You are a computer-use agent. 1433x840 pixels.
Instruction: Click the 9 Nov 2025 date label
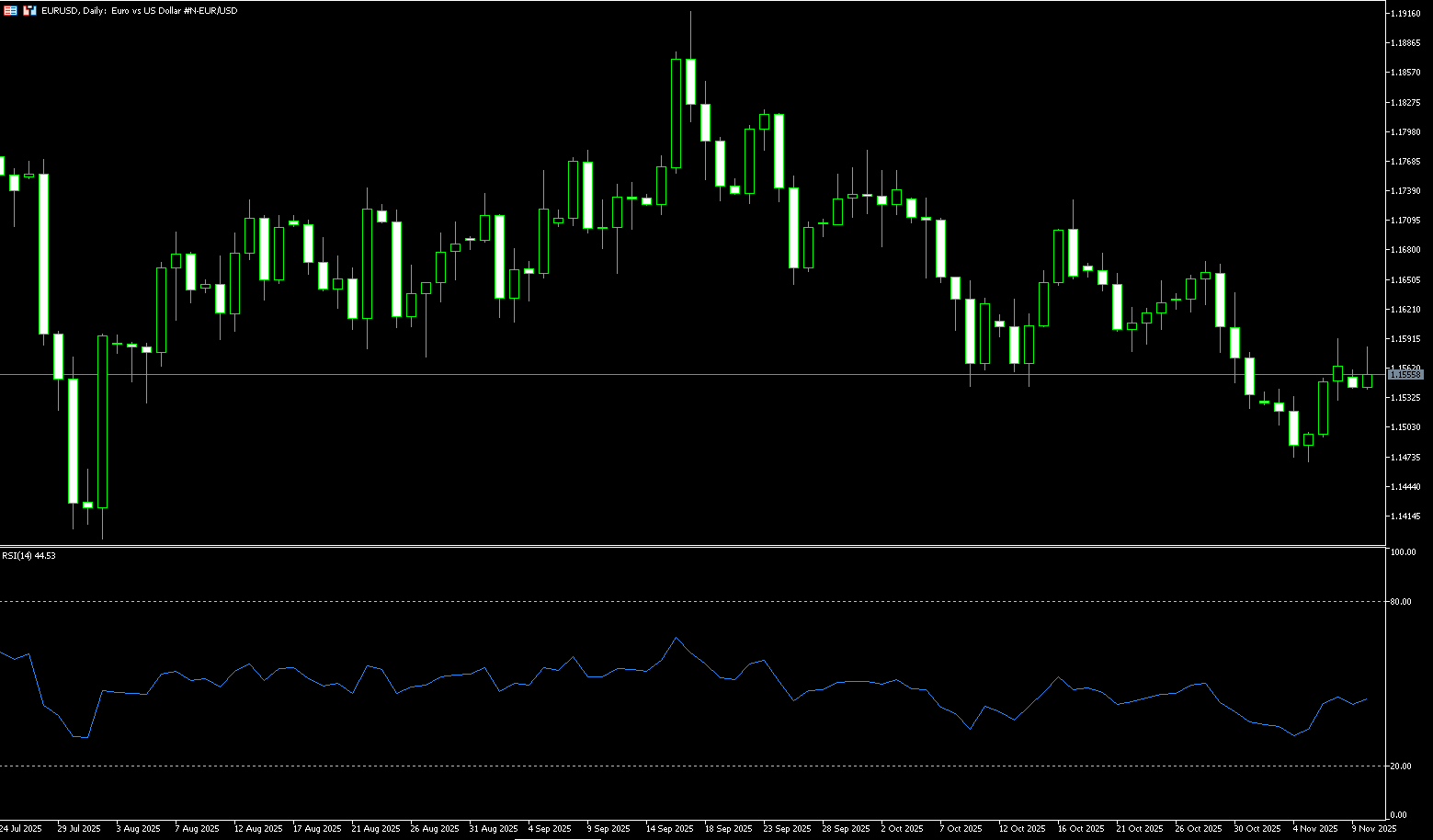pyautogui.click(x=1373, y=829)
